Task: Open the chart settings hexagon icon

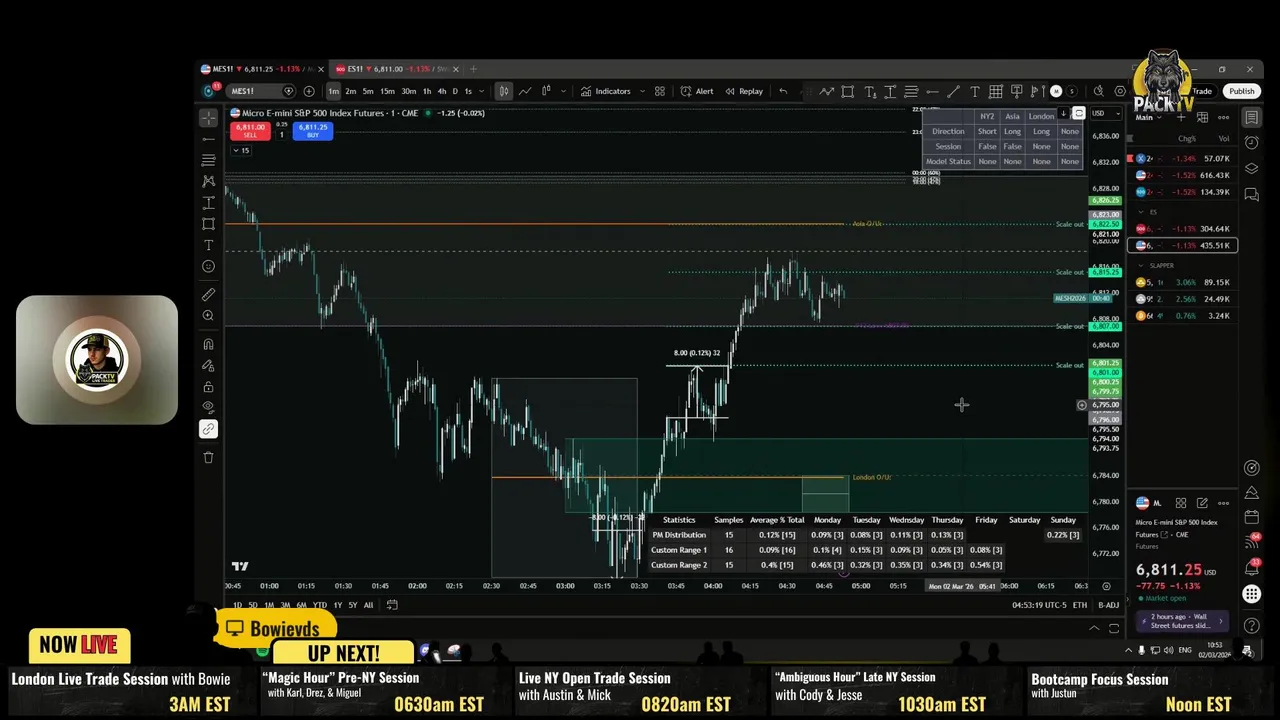Action: pyautogui.click(x=1121, y=91)
